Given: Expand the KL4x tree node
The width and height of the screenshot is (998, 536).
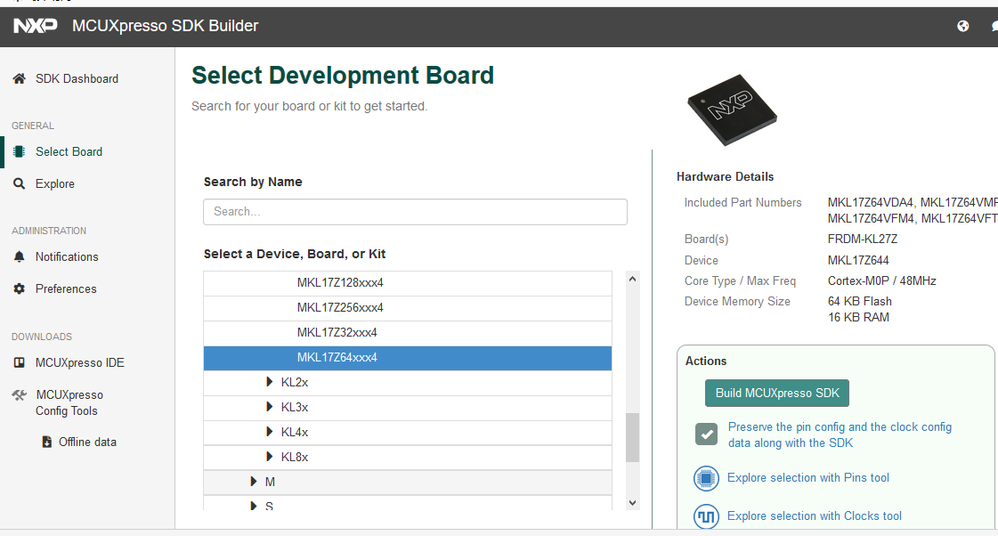Looking at the screenshot, I should (269, 432).
